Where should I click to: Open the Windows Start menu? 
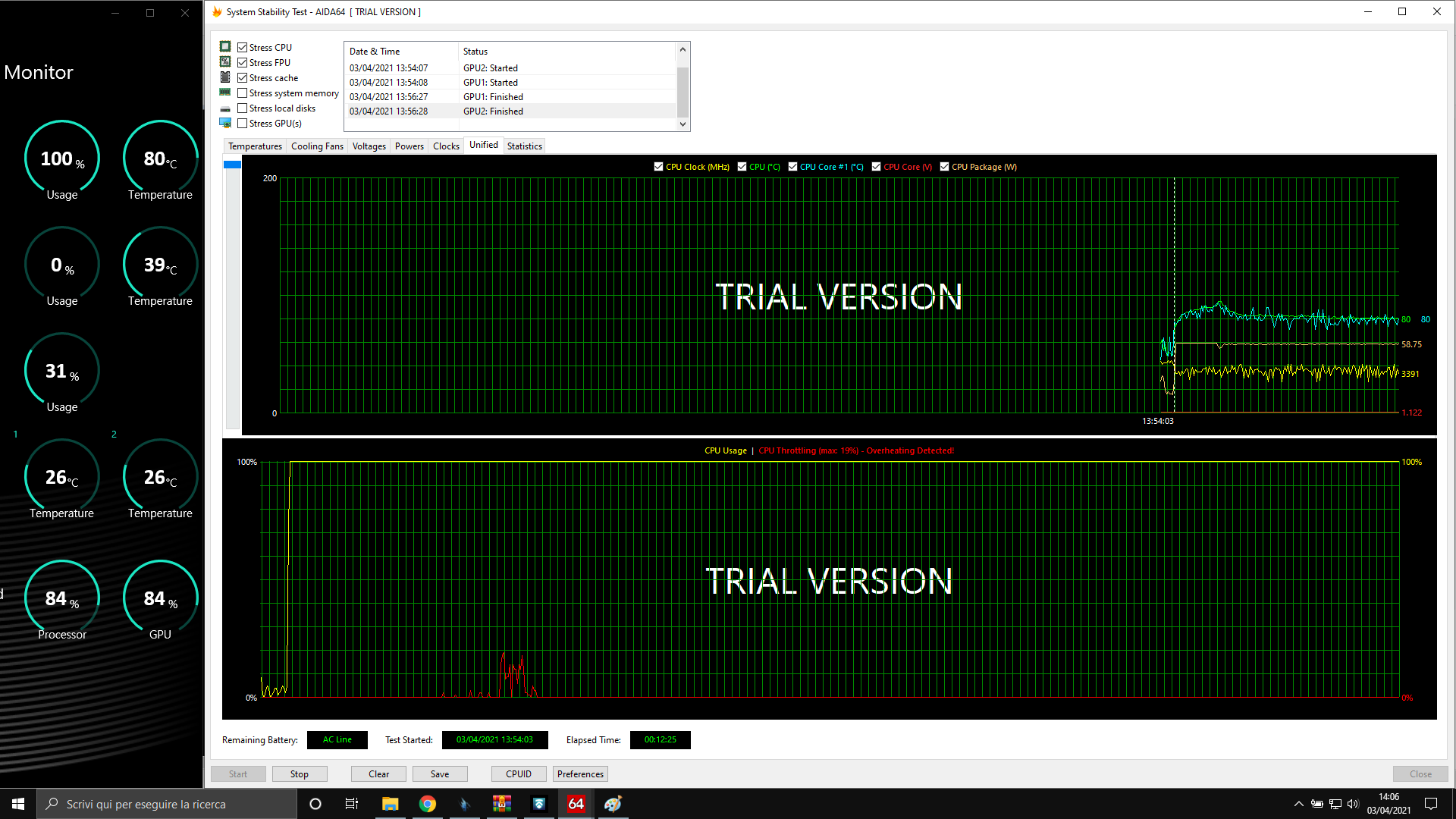[x=18, y=804]
